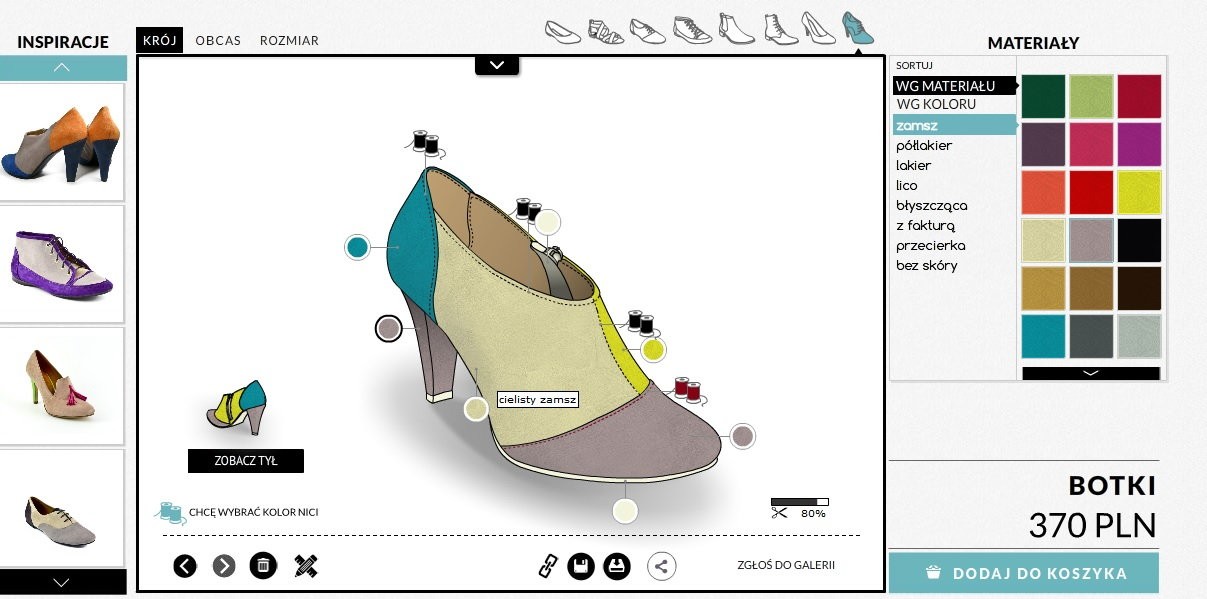Switch to the KRÓJ tab
This screenshot has height=599, width=1207.
[x=160, y=41]
